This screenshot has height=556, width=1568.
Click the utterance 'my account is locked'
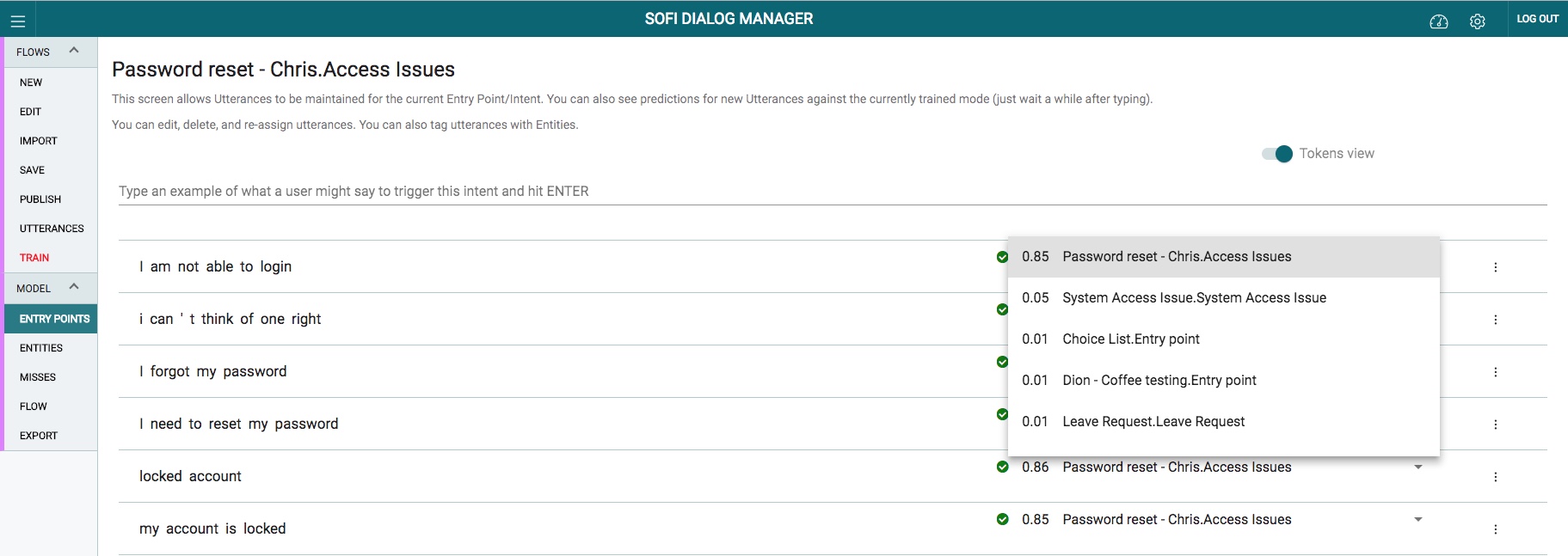[212, 529]
